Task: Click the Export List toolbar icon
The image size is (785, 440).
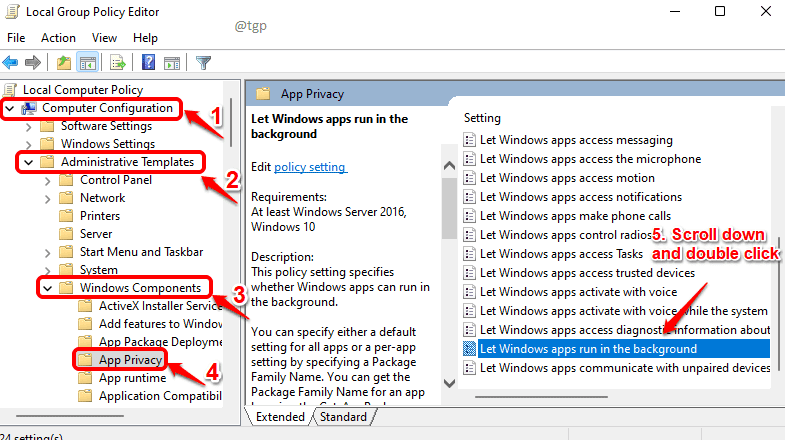Action: tap(117, 63)
